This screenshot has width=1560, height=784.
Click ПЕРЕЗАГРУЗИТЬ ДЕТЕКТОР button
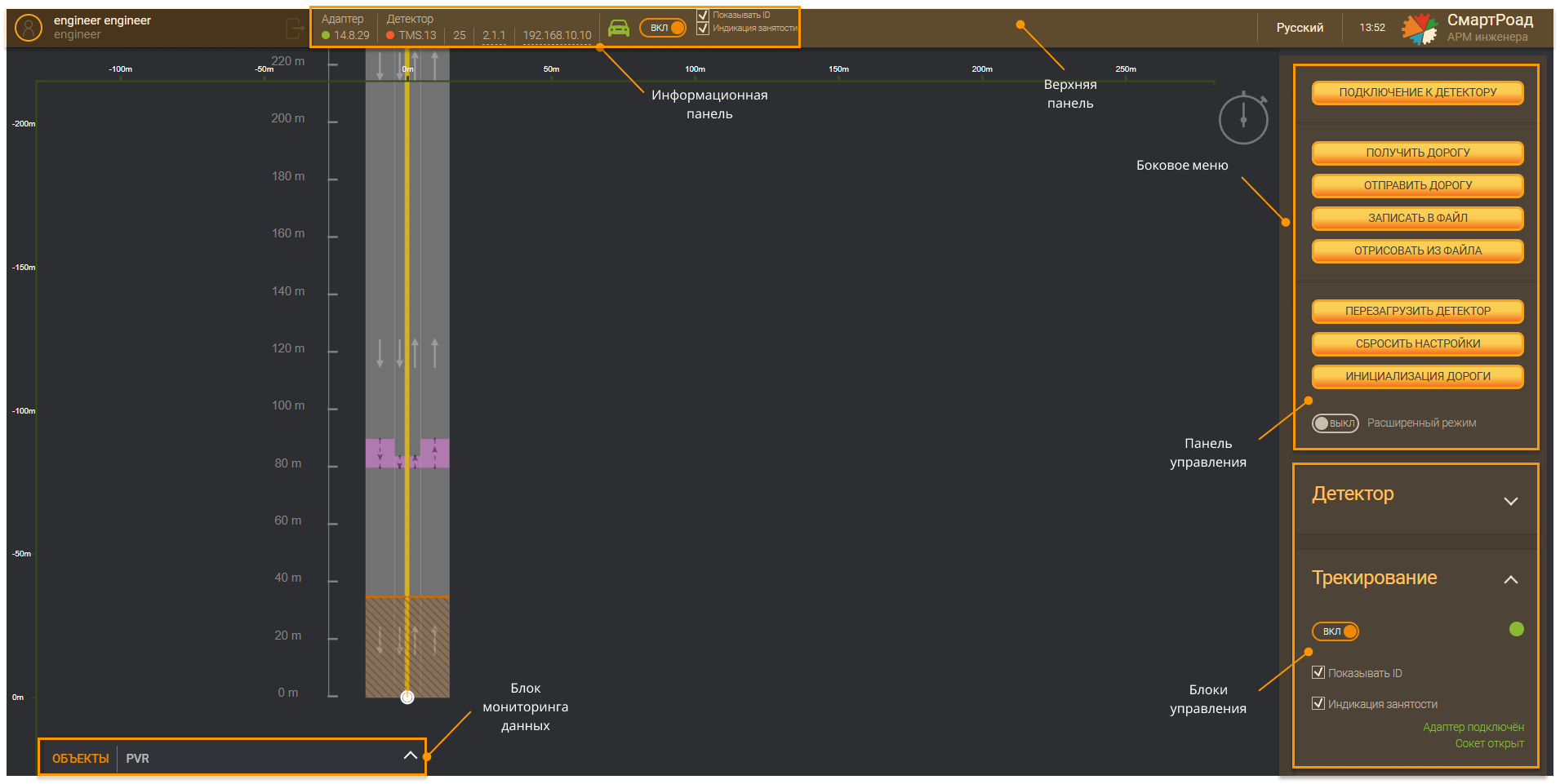[x=1418, y=311]
